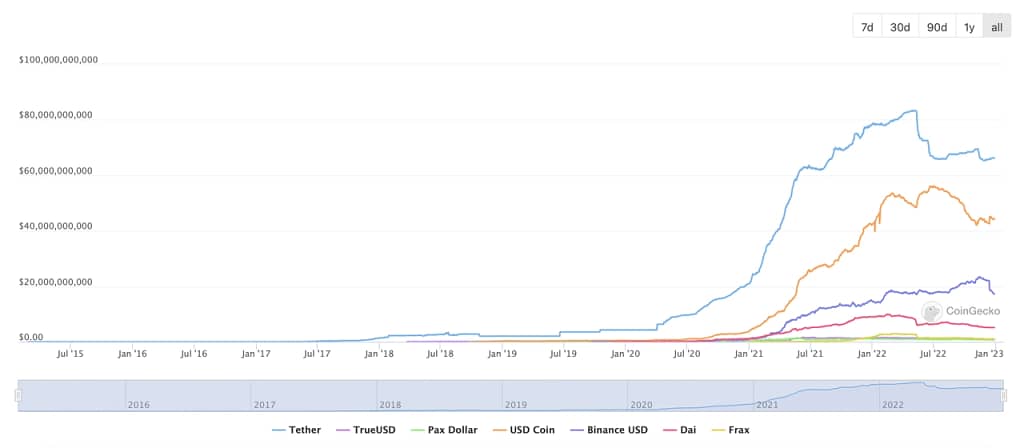Click 2016 label in range navigator

point(138,405)
